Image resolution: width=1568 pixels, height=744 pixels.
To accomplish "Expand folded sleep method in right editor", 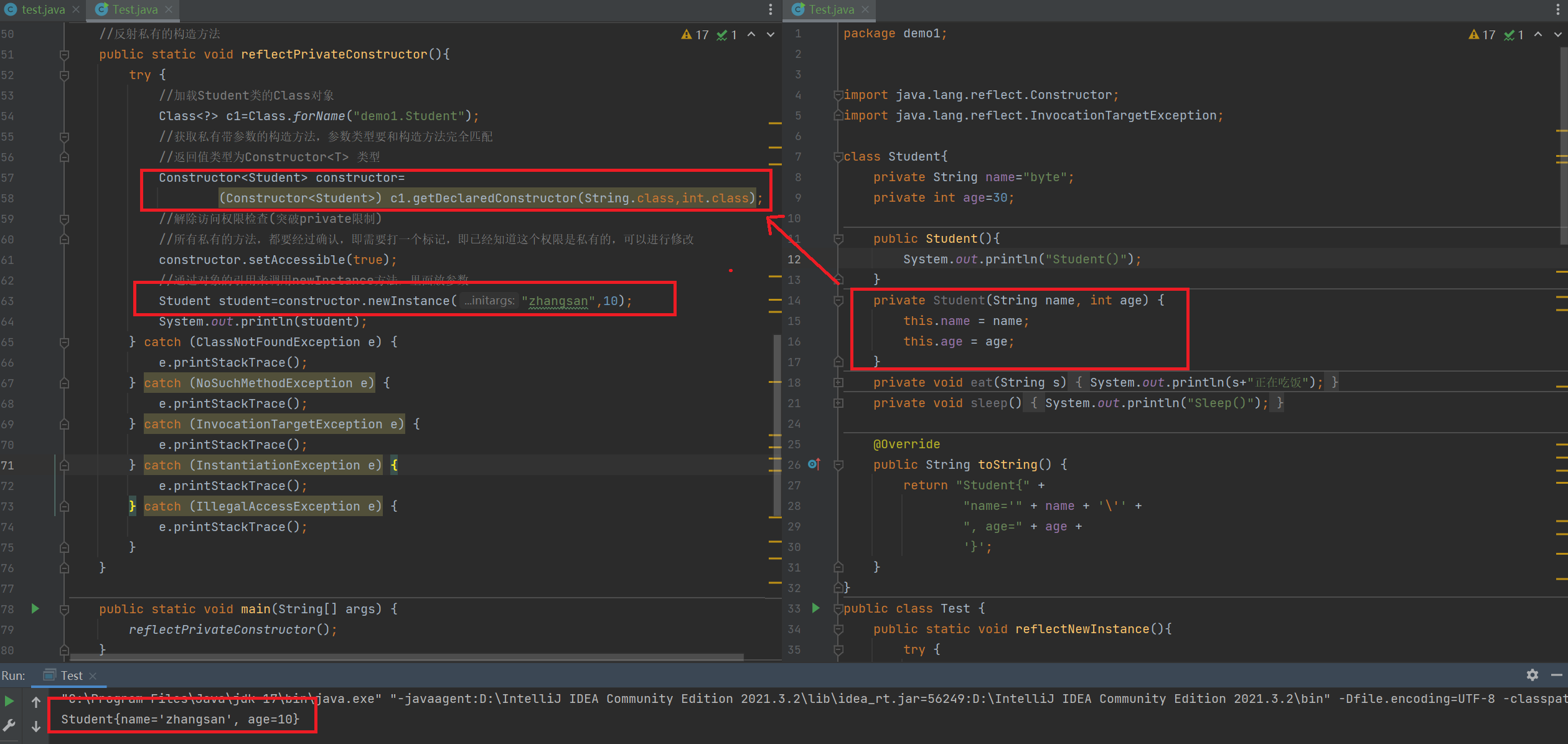I will tap(838, 403).
